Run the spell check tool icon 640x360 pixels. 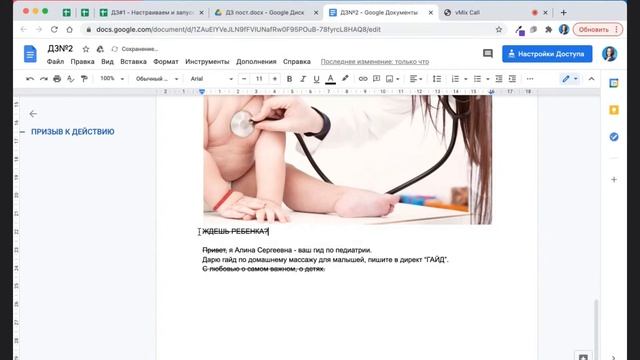point(71,79)
